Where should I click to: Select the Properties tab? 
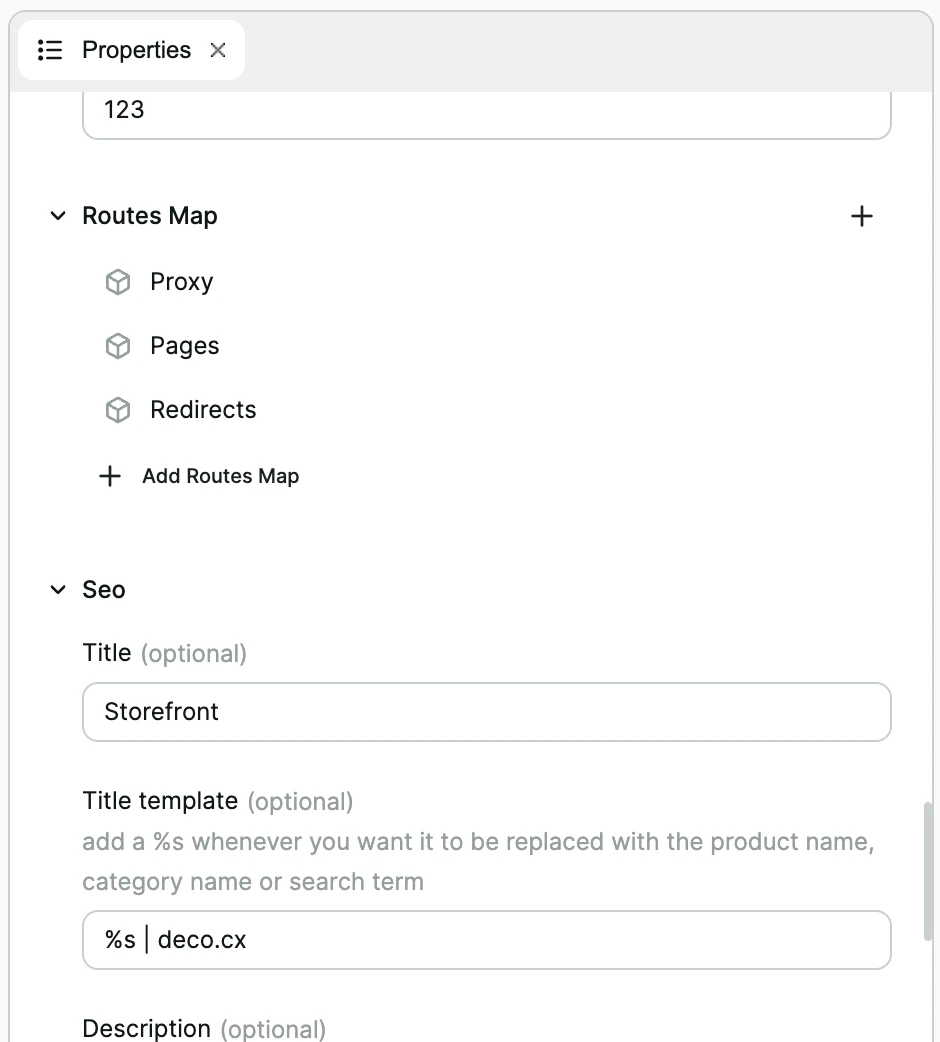pyautogui.click(x=136, y=49)
